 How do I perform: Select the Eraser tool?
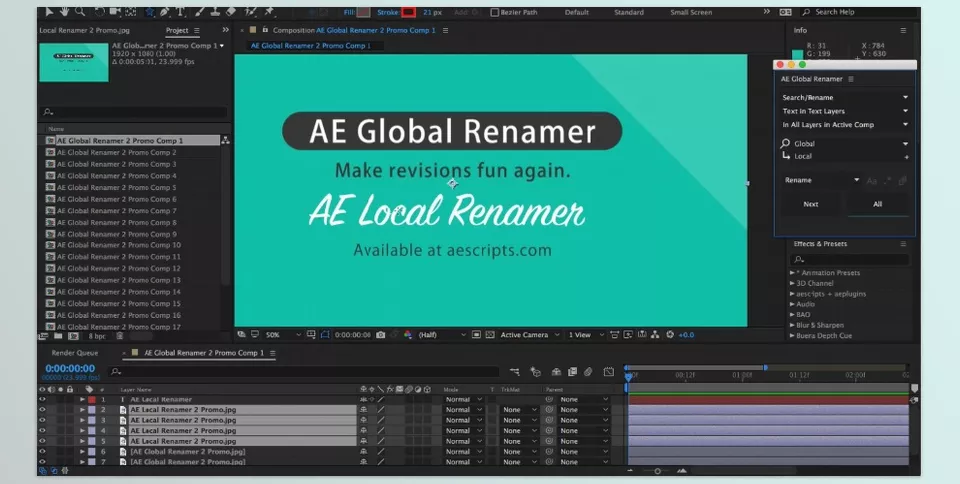pos(231,12)
